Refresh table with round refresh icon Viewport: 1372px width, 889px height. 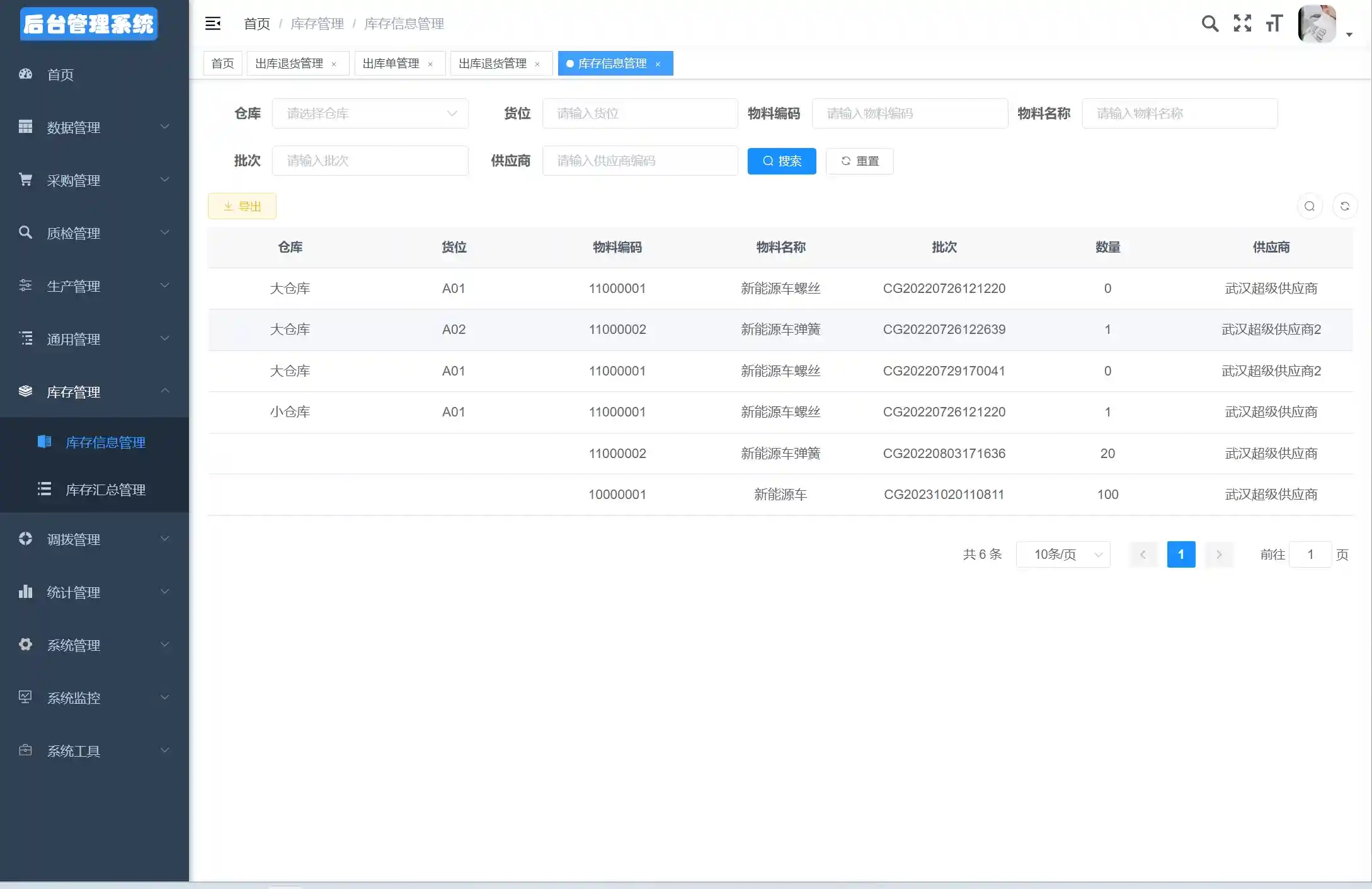point(1345,206)
